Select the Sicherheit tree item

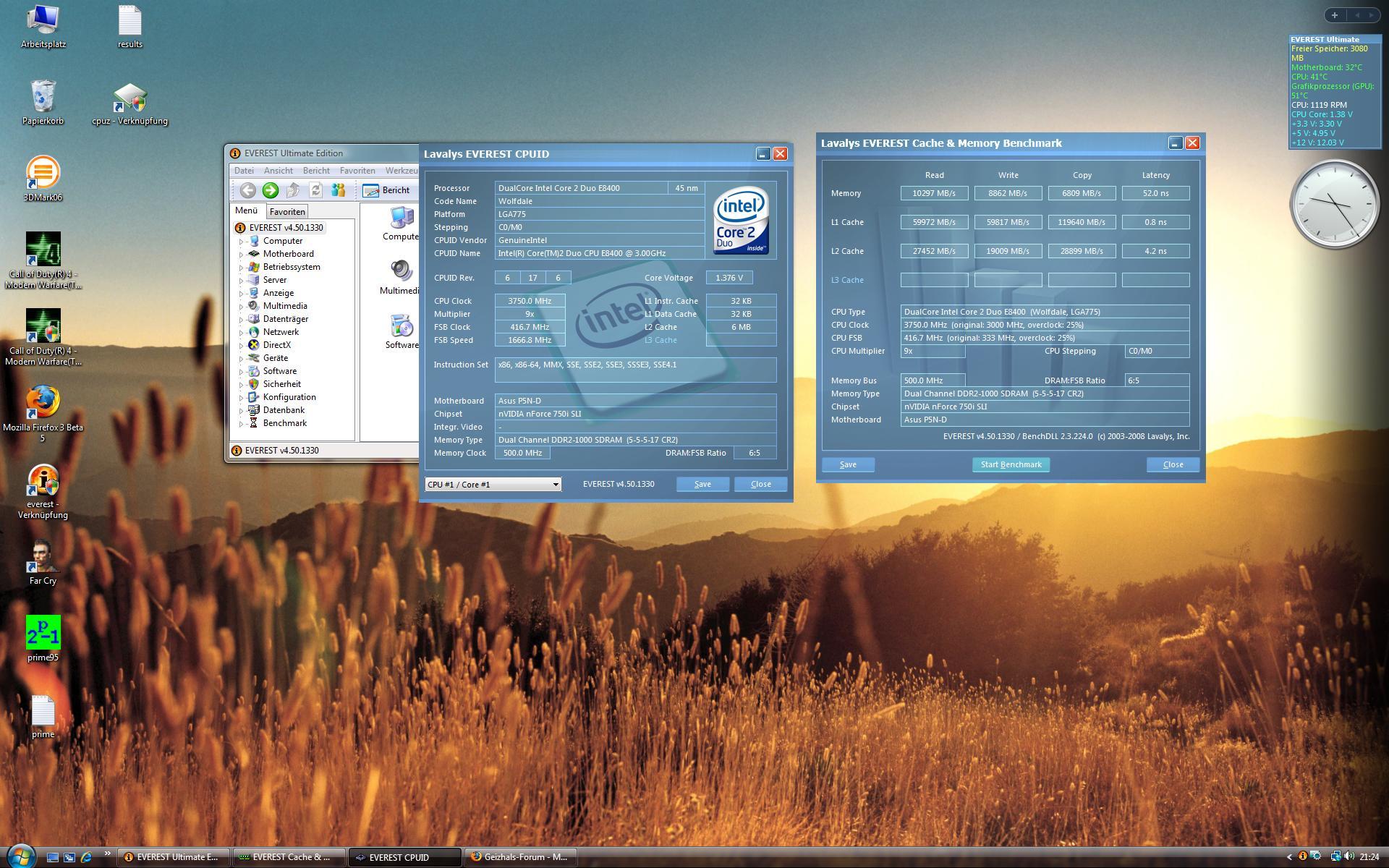pos(281,384)
